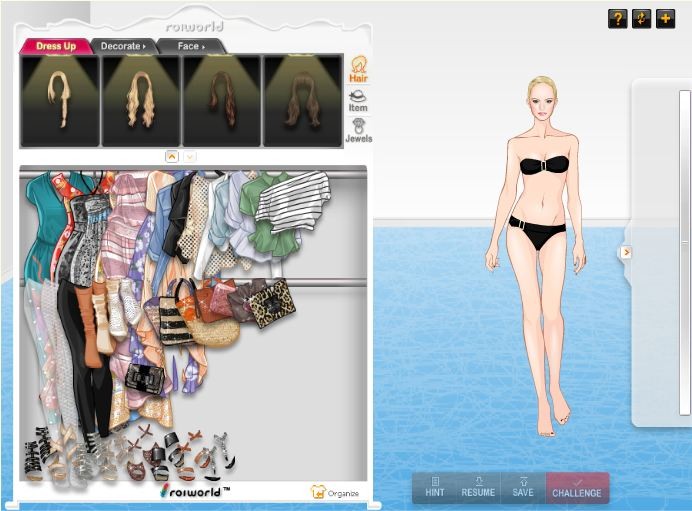
Task: Pick the striped crop top from the wardrobe
Action: pos(293,199)
